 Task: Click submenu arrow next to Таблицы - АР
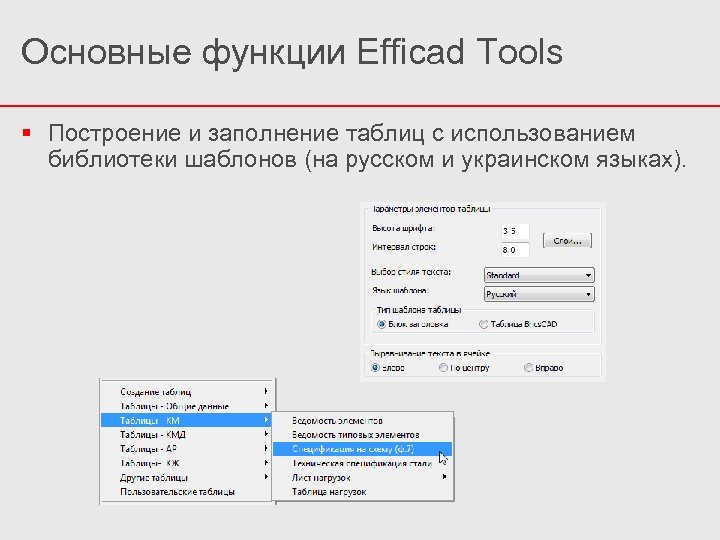tap(266, 448)
